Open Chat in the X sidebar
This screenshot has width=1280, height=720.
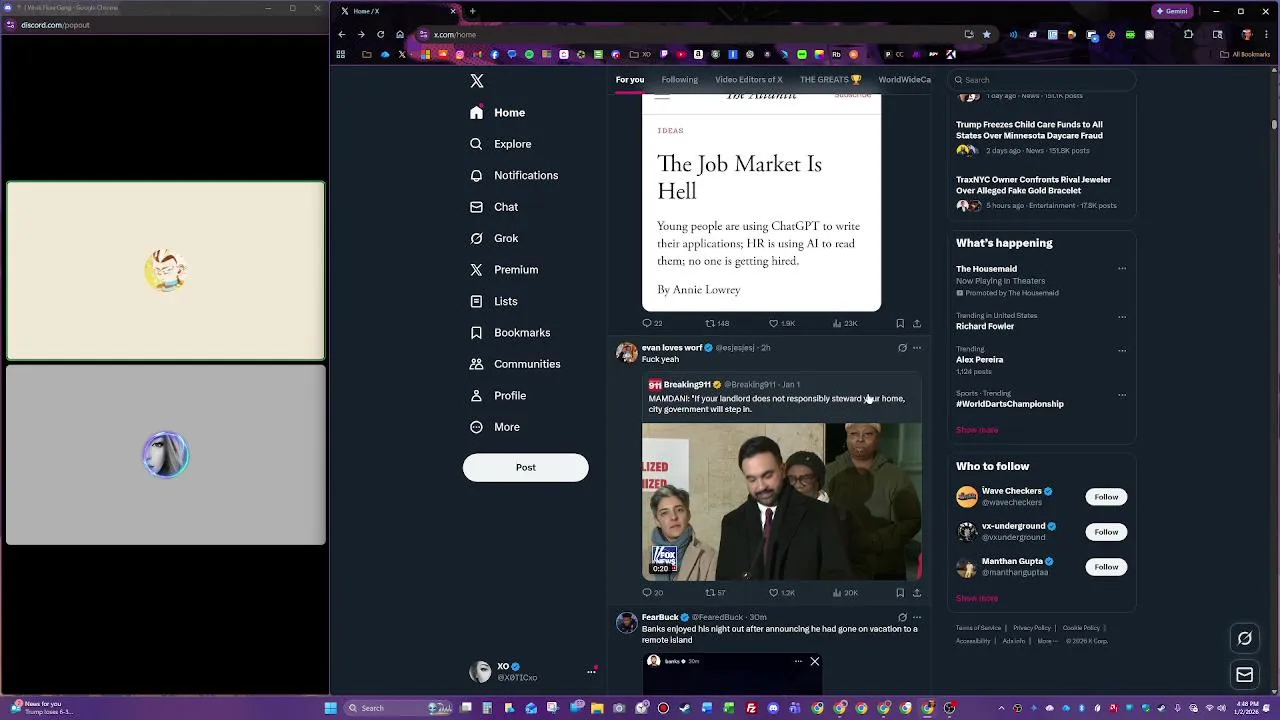[494, 207]
